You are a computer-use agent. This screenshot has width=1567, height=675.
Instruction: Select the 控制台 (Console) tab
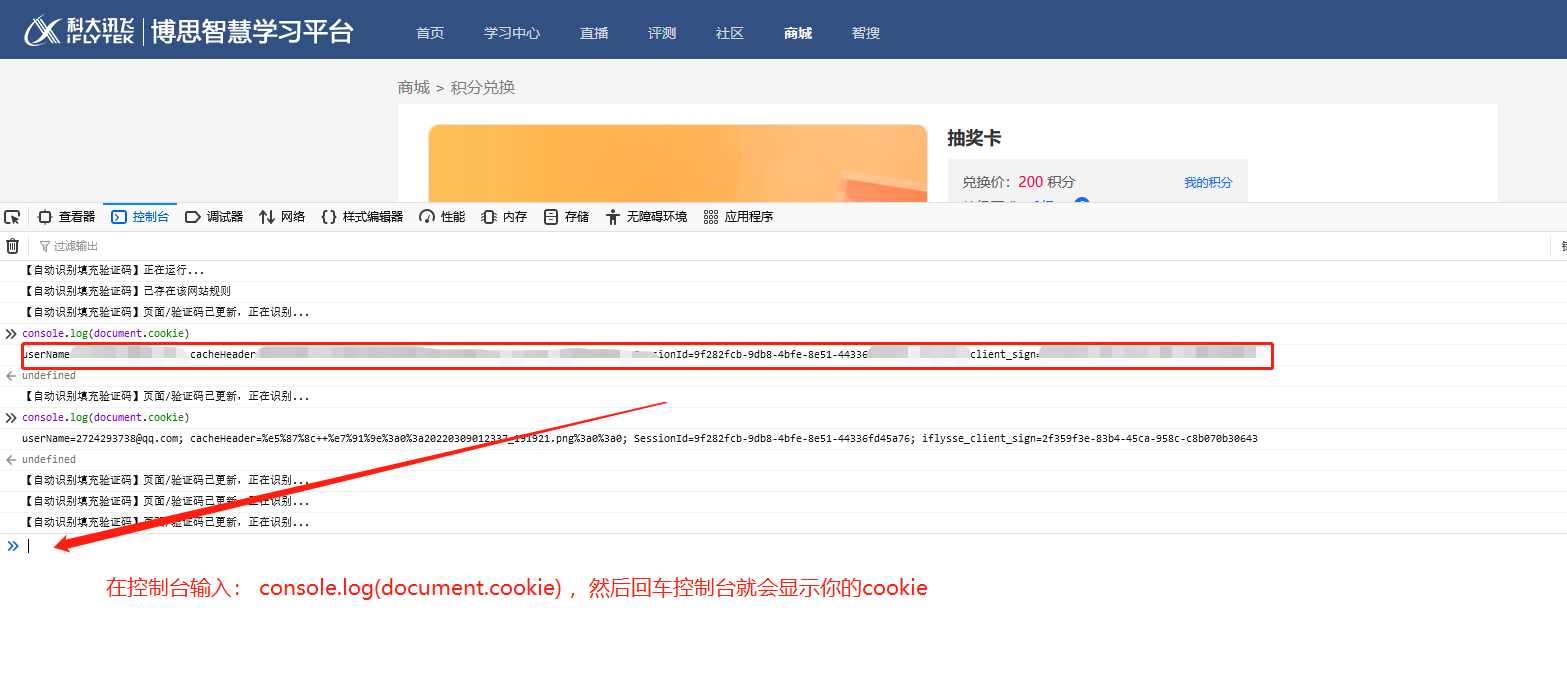pyautogui.click(x=140, y=217)
